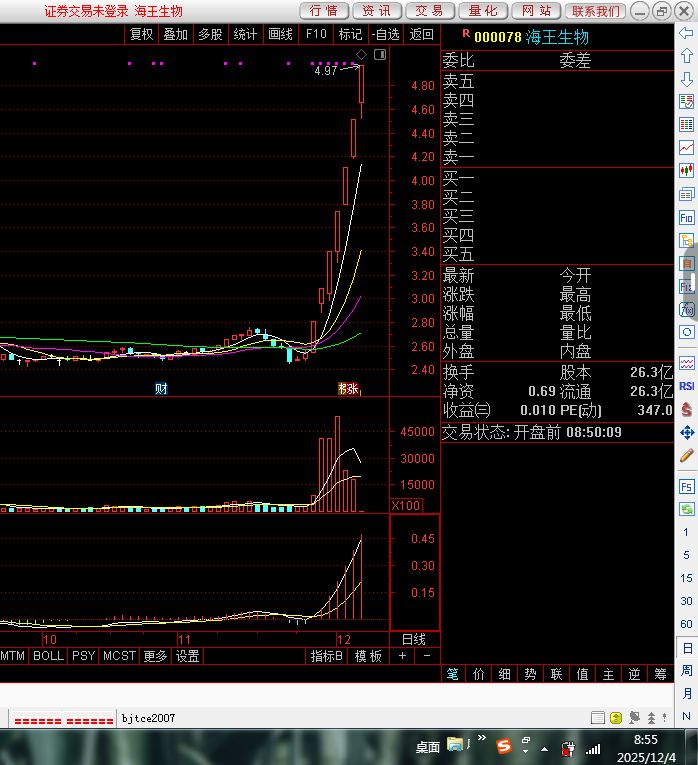Open the 指标B indicator dropdown
Screen dimensions: 698x765
tap(326, 656)
